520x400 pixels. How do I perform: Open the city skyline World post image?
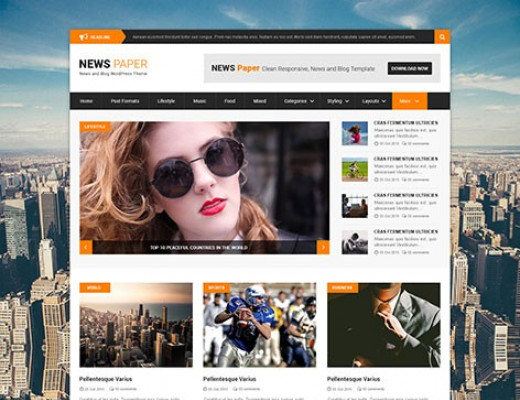point(136,325)
